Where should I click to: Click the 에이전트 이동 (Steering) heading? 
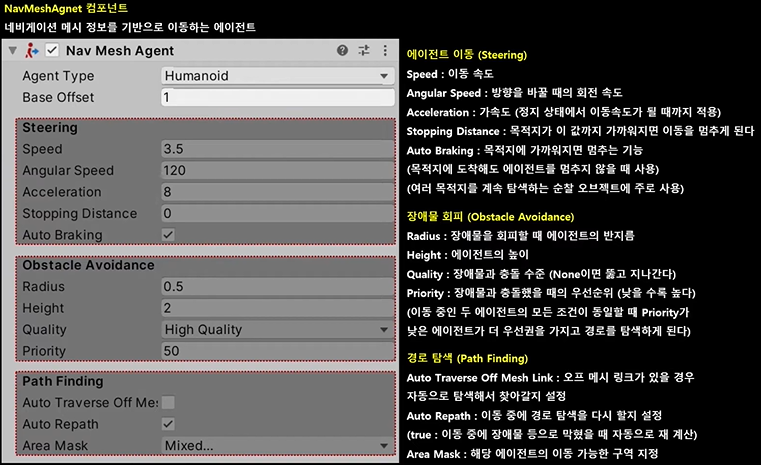[466, 54]
